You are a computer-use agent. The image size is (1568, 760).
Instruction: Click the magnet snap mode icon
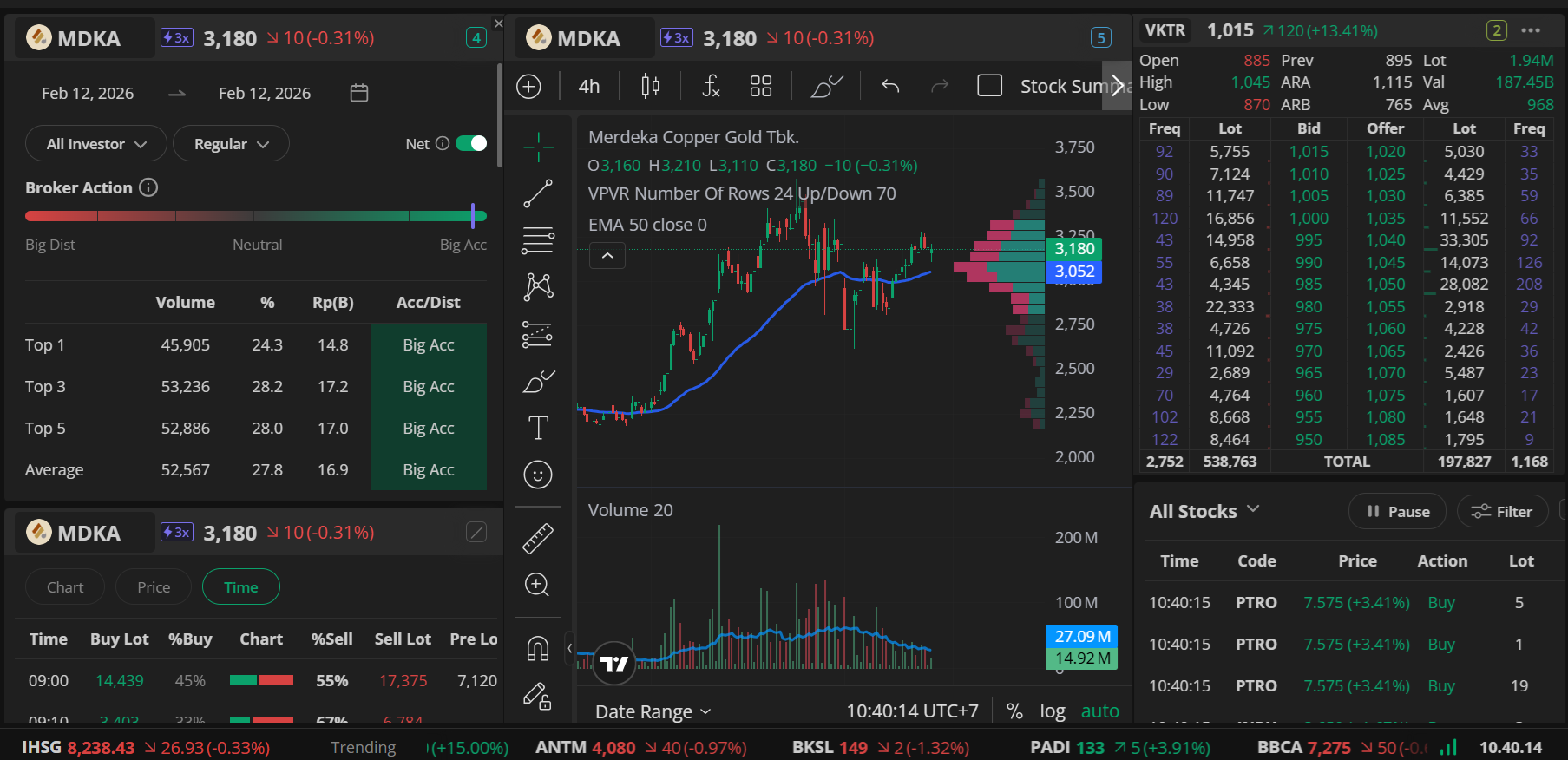pos(538,648)
